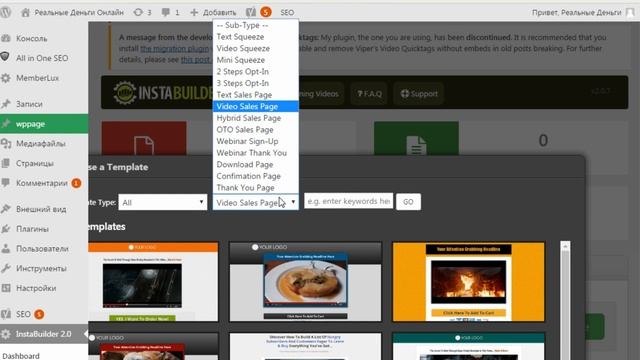Select Text Squeeze option
The height and width of the screenshot is (360, 640).
click(256, 37)
